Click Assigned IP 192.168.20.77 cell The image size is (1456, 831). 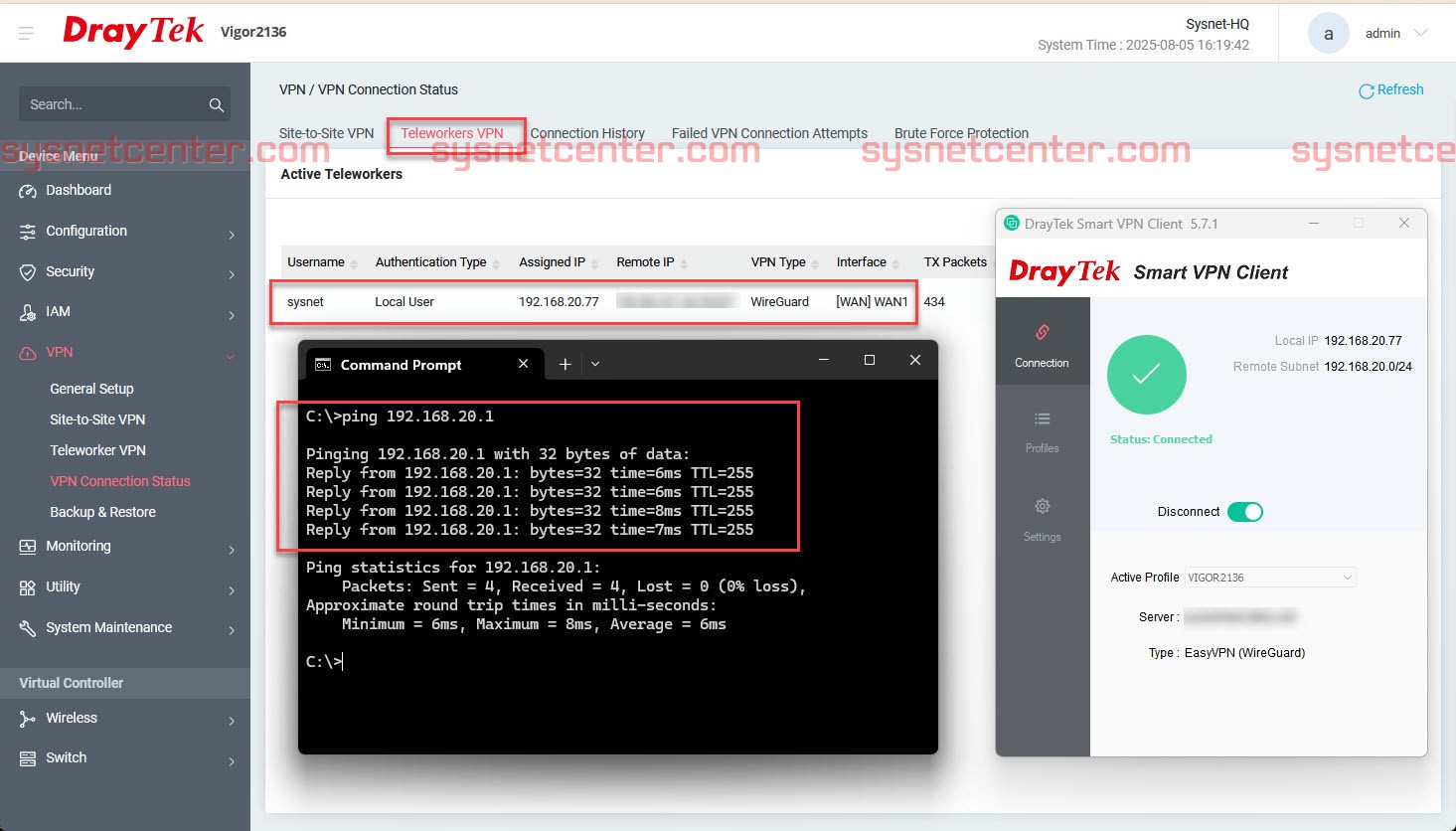[559, 302]
